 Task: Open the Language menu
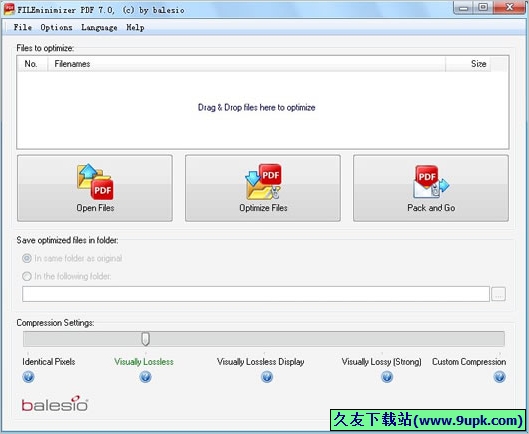[99, 27]
